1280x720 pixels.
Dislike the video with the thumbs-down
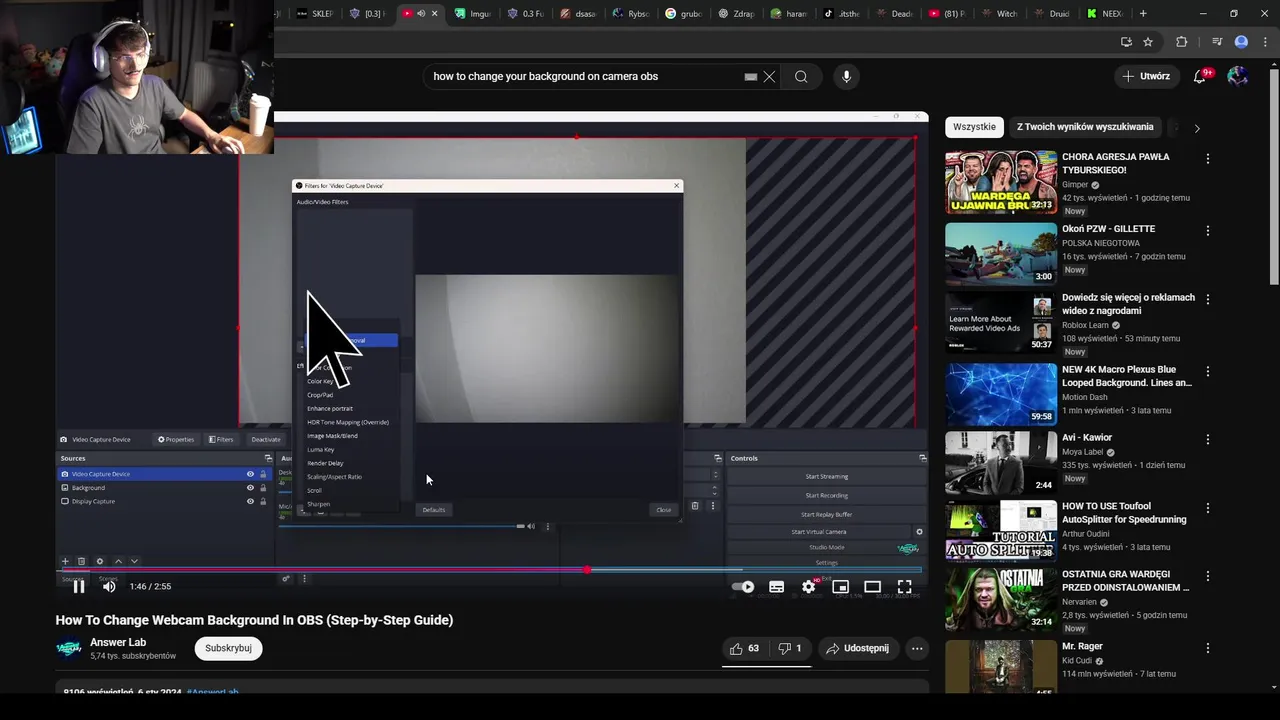(x=790, y=648)
